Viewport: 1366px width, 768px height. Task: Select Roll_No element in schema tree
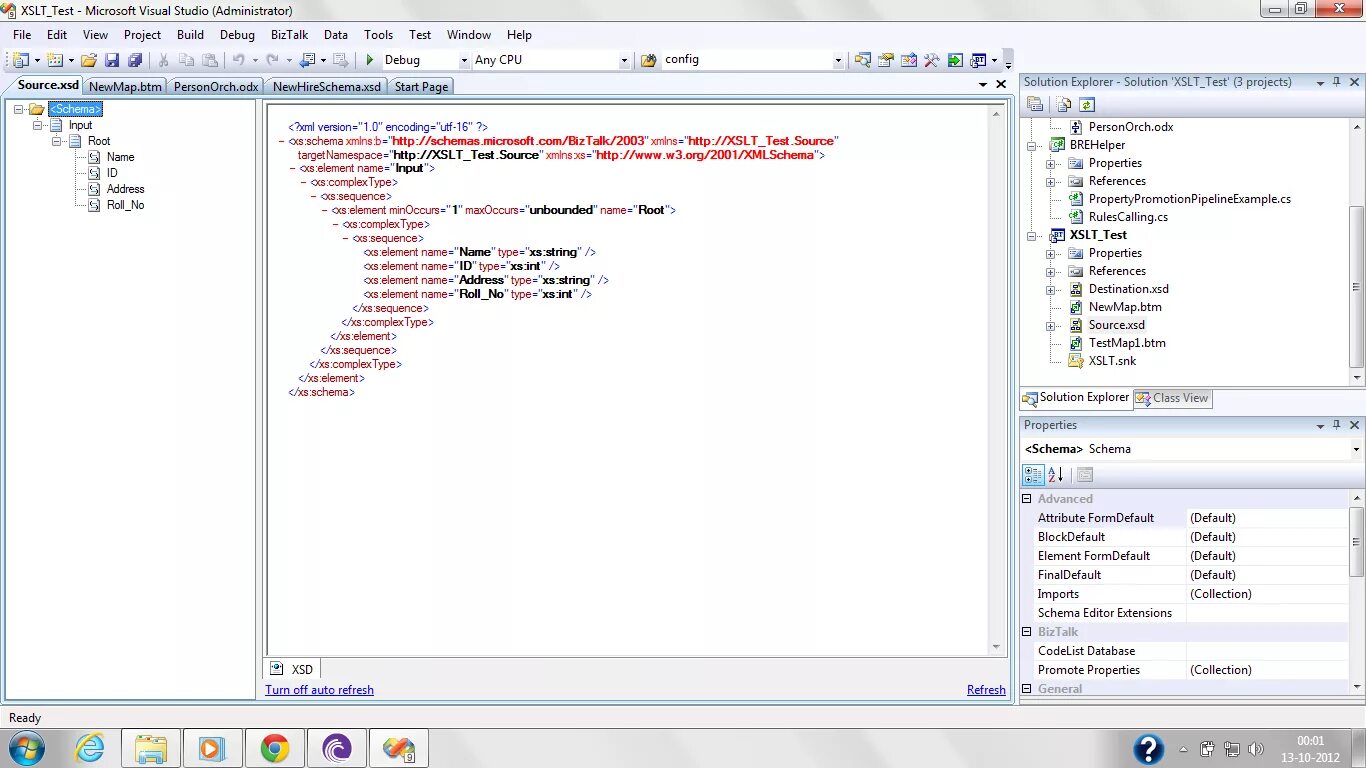click(125, 205)
